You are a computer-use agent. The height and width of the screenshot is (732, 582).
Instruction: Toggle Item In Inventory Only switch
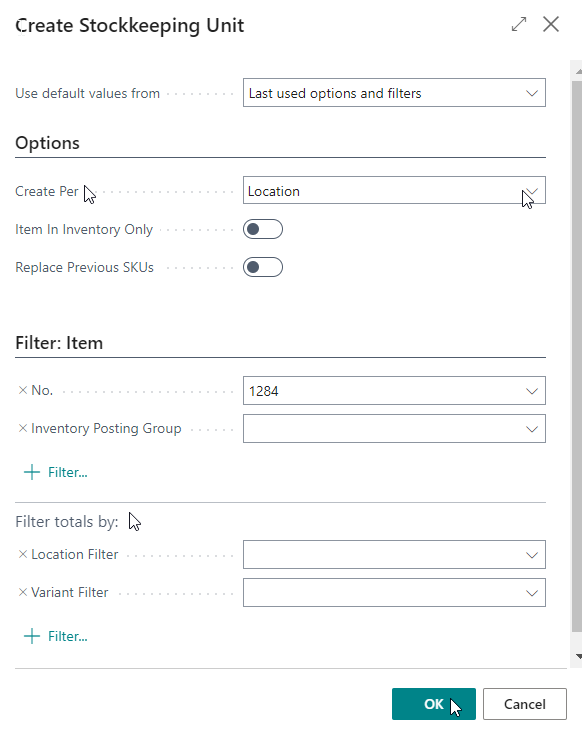pos(263,229)
